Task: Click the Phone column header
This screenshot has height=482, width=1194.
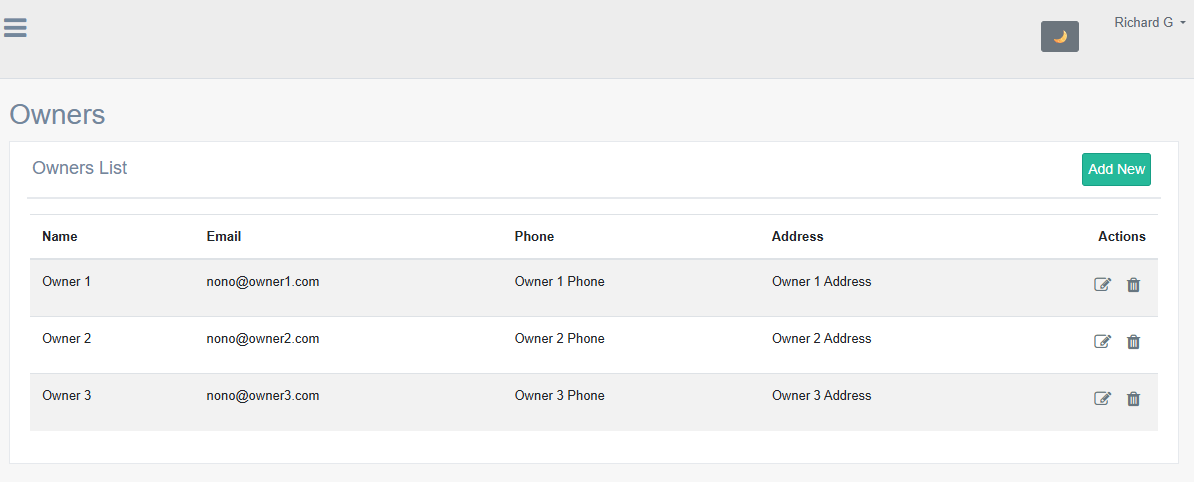Action: tap(534, 237)
